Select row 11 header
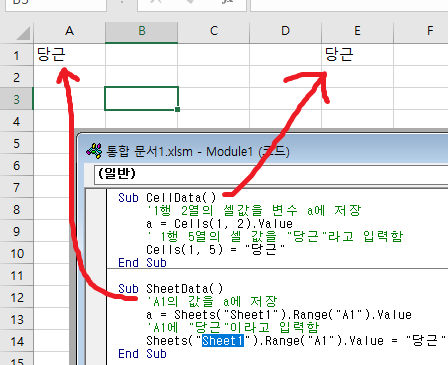 point(17,275)
